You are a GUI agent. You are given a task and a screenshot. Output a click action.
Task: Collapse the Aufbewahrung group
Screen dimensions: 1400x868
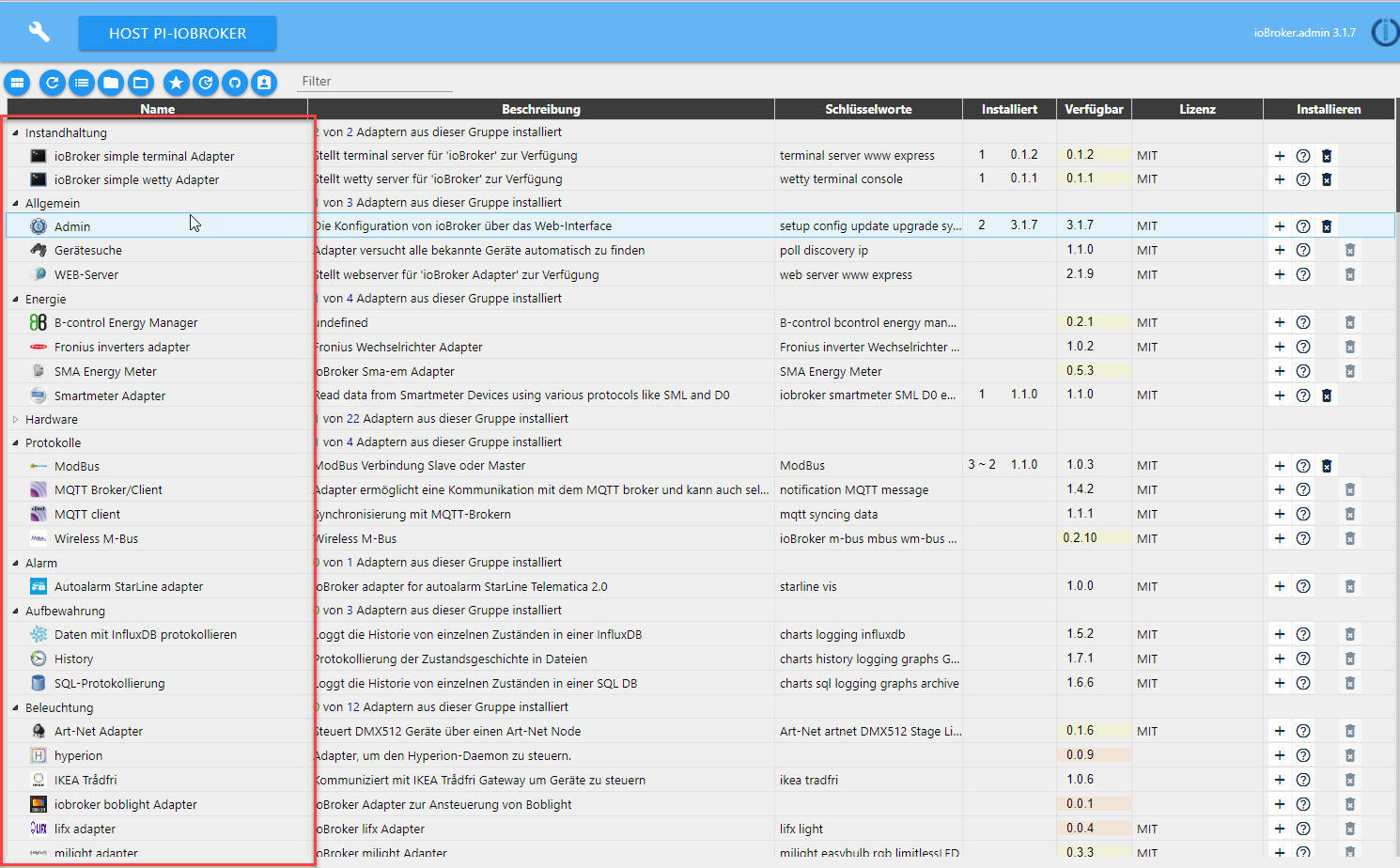coord(15,611)
